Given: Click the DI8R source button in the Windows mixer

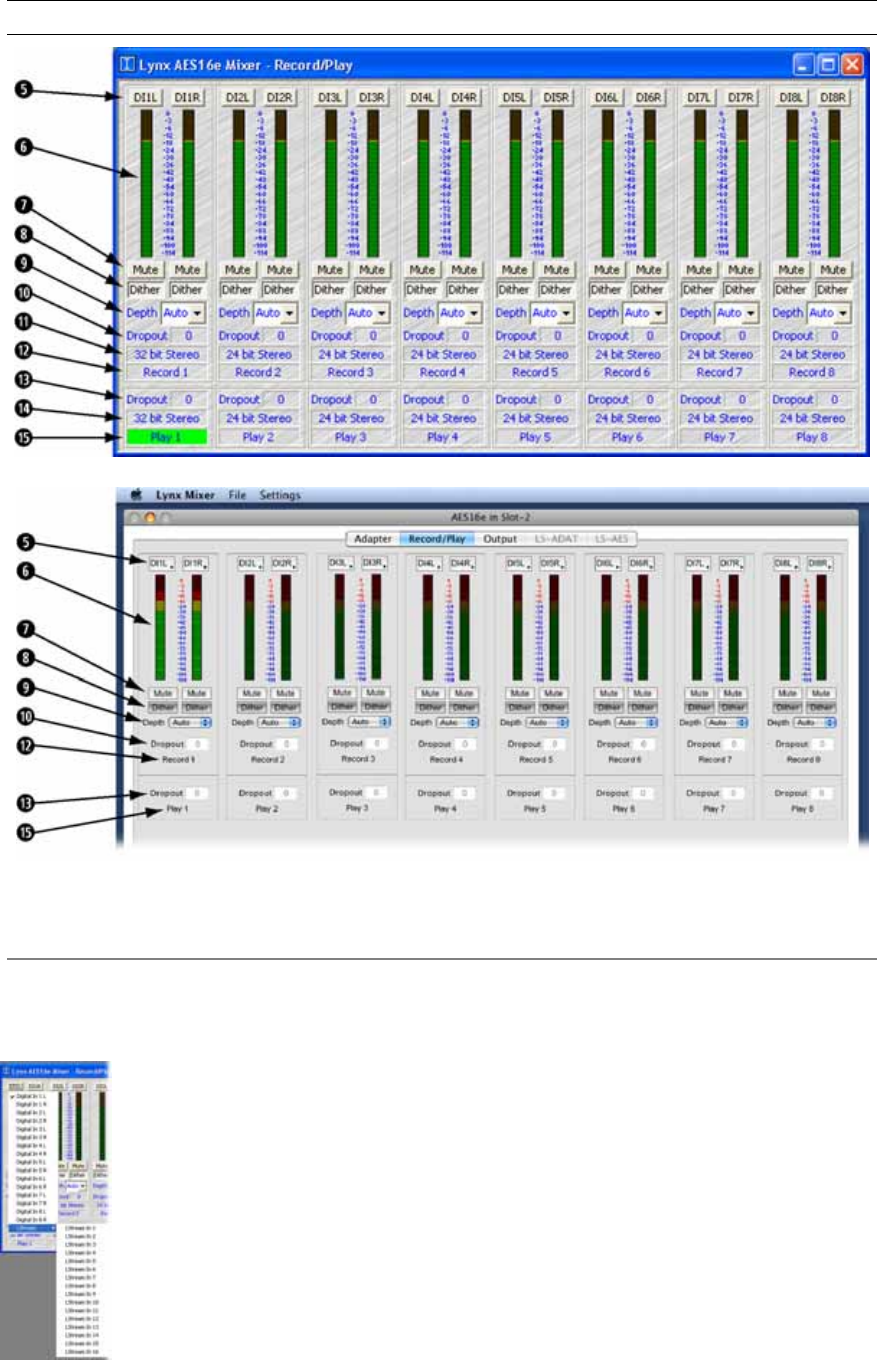Looking at the screenshot, I should pos(832,97).
